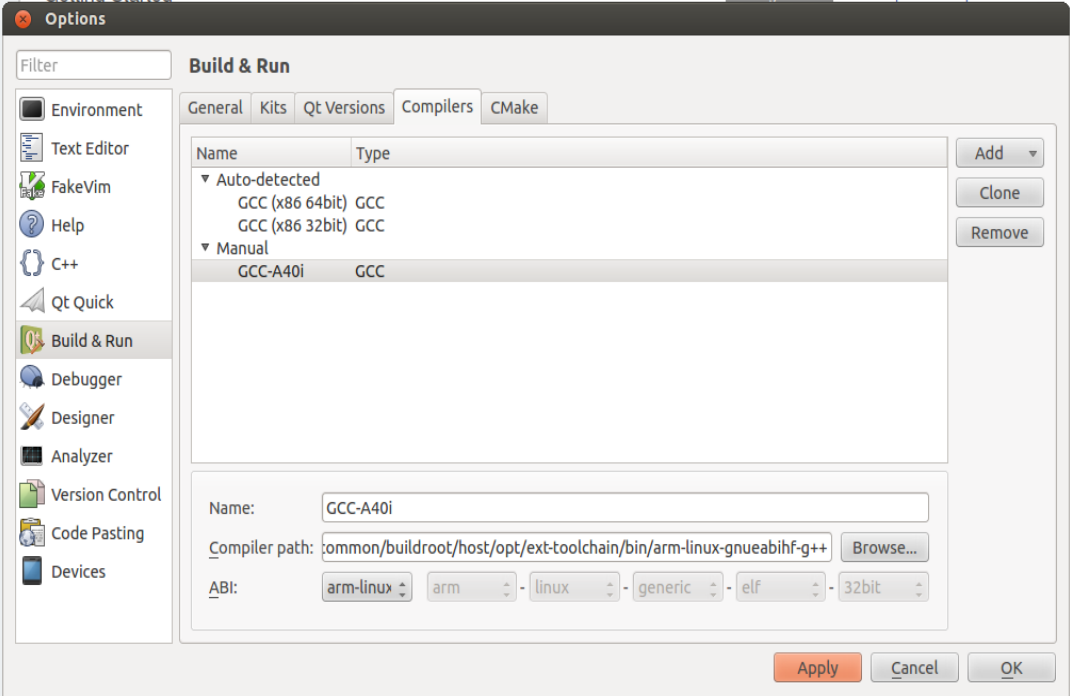Image resolution: width=1070 pixels, height=696 pixels.
Task: Select the GCC (x86 32bit) compiler row
Action: [569, 225]
